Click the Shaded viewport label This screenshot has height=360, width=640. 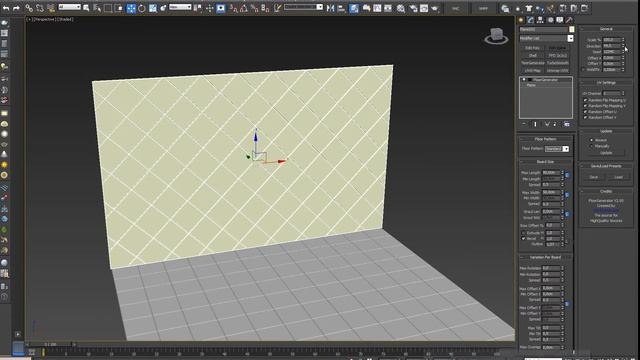tap(65, 19)
